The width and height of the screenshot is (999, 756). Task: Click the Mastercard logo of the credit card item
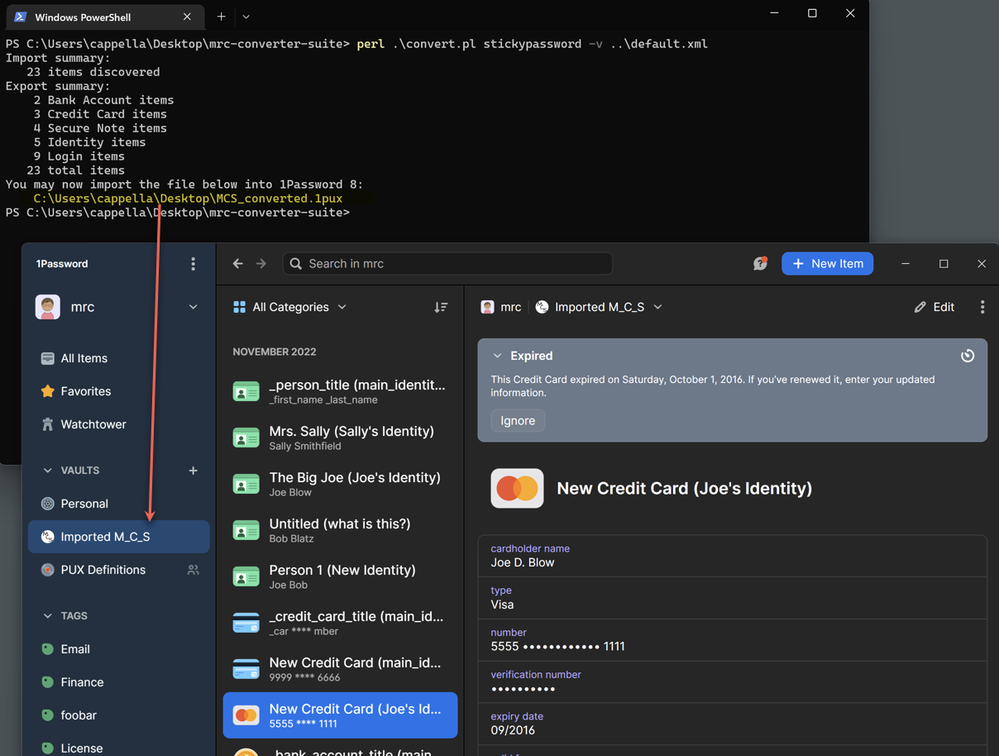pyautogui.click(x=517, y=489)
